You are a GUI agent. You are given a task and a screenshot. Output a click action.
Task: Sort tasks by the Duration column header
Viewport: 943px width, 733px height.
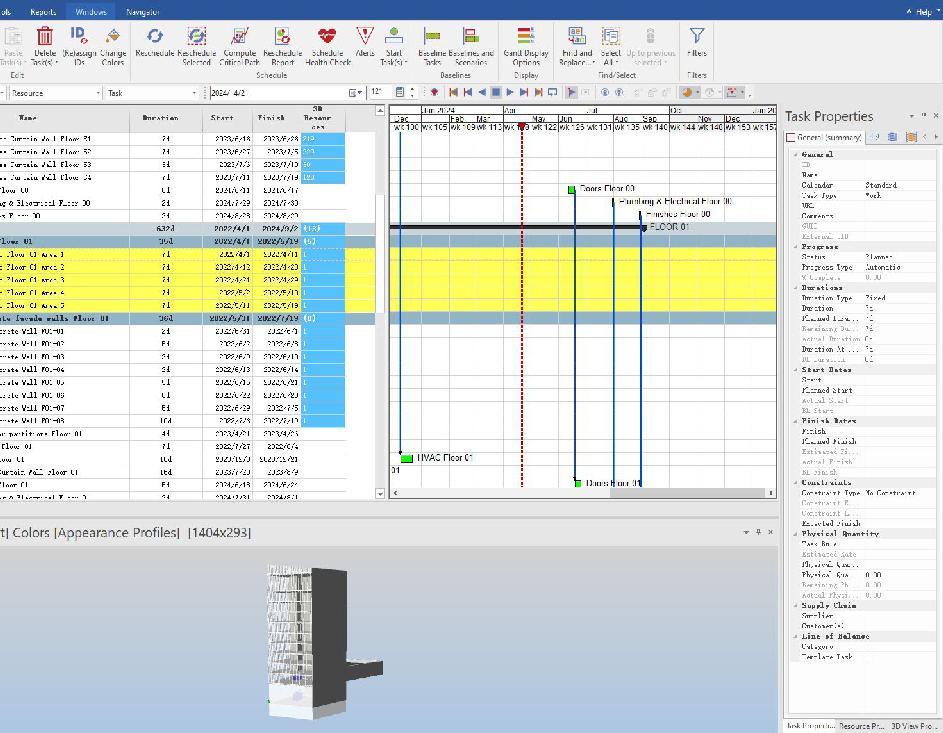pyautogui.click(x=166, y=118)
